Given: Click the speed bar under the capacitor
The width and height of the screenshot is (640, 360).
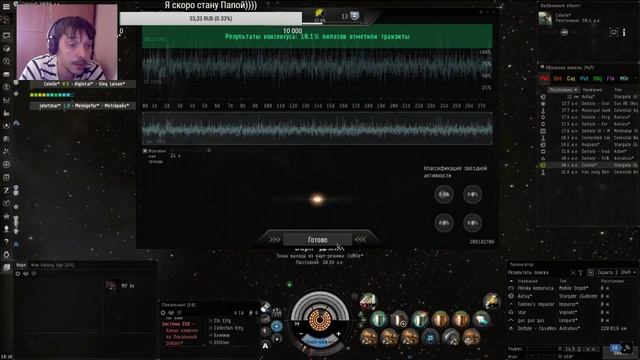Looking at the screenshot, I should [x=320, y=342].
